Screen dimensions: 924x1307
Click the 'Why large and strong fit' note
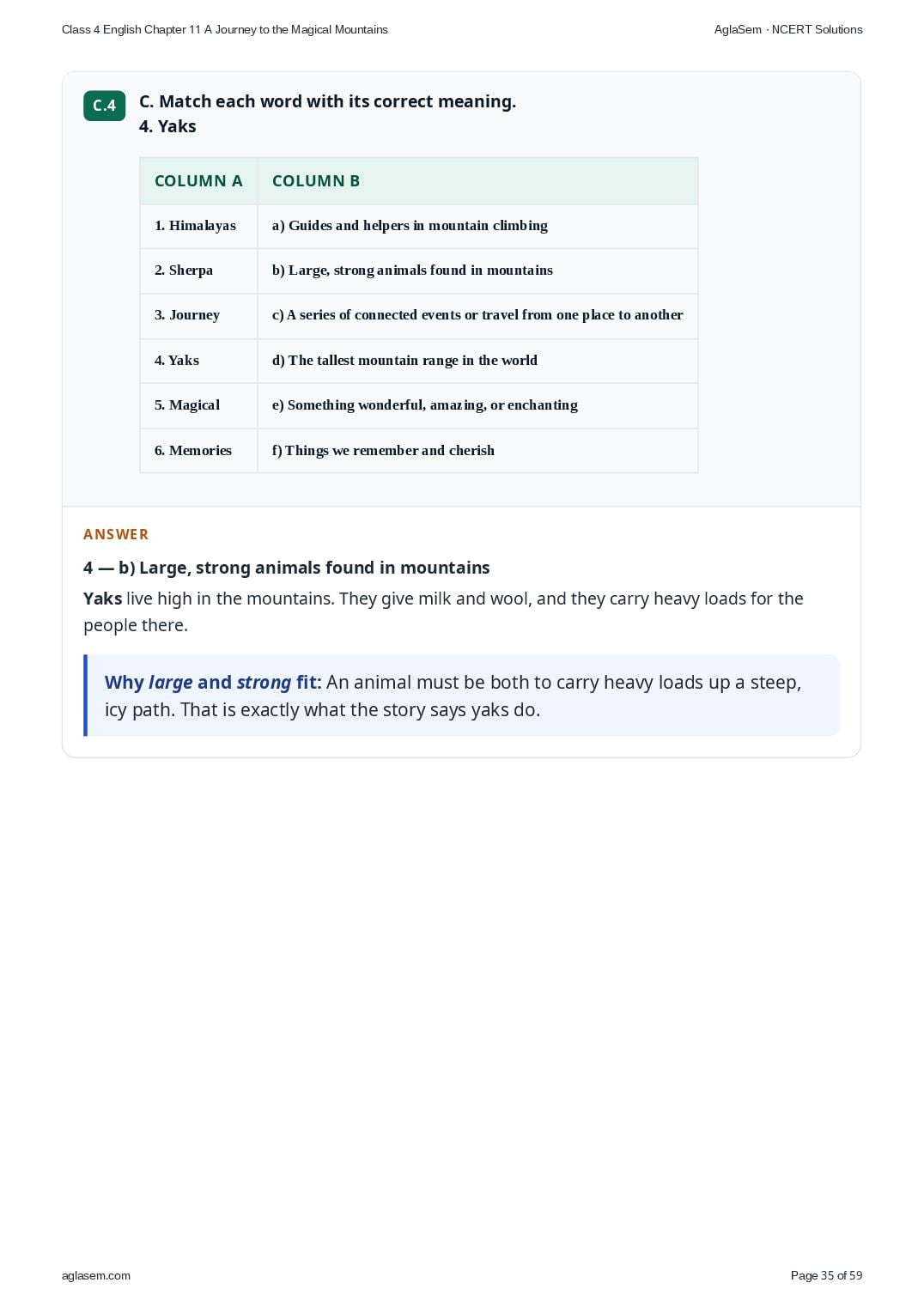coord(461,696)
